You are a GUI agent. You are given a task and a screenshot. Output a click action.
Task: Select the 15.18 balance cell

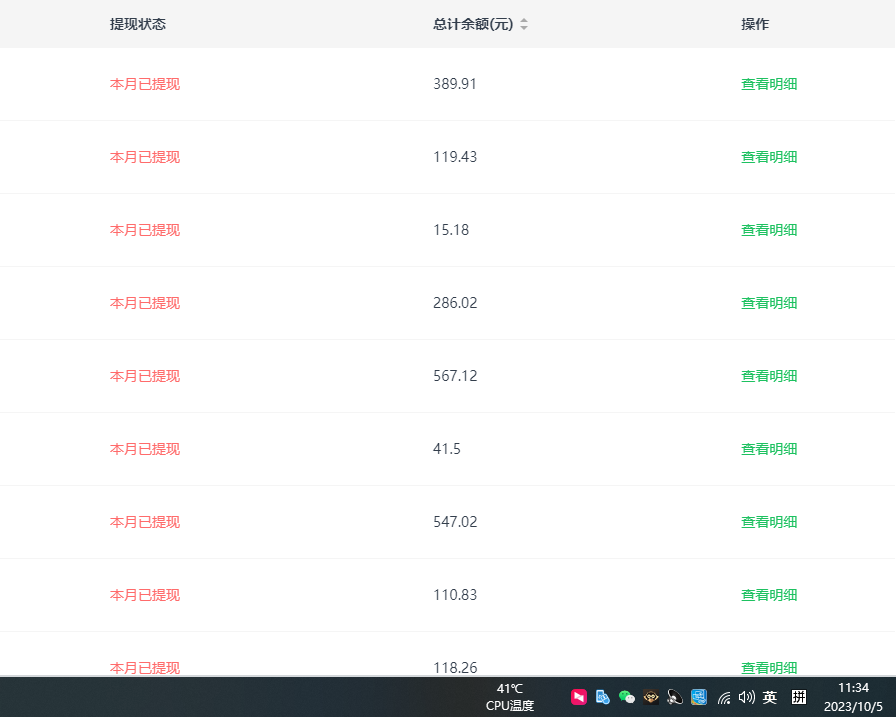click(451, 230)
